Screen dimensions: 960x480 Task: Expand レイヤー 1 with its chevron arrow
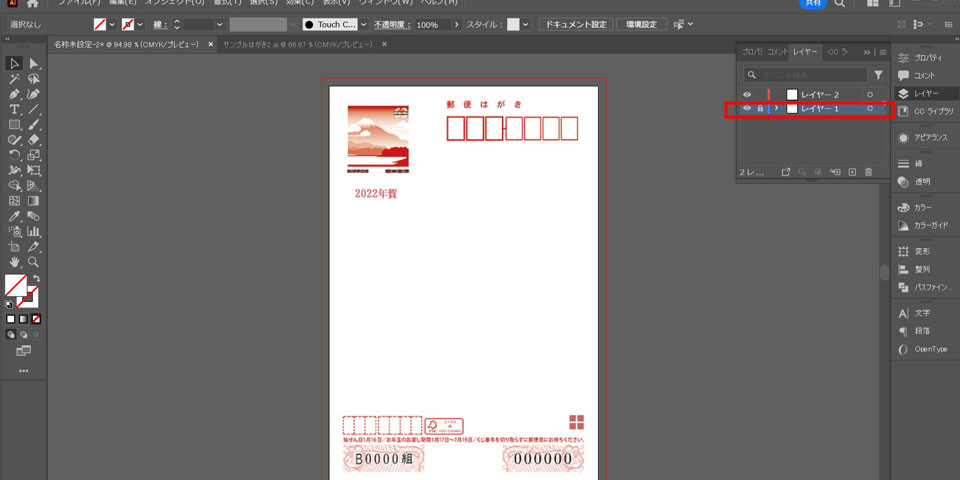777,108
